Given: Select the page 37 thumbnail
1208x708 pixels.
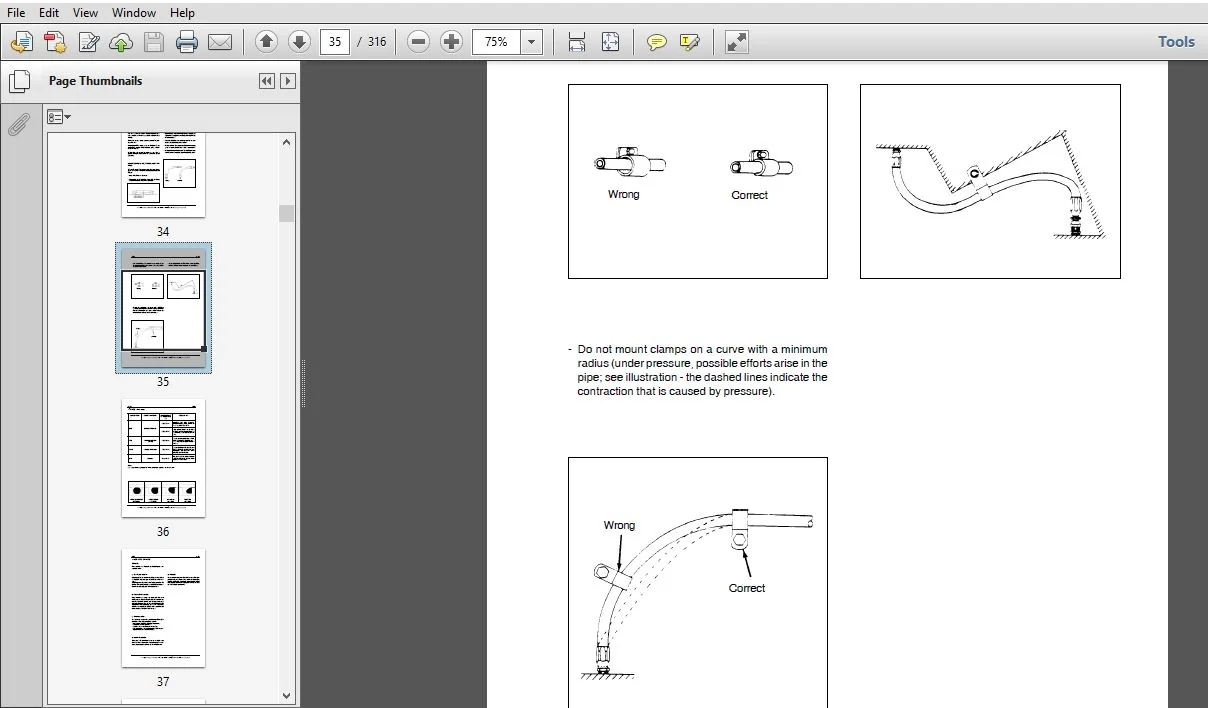Looking at the screenshot, I should [164, 608].
